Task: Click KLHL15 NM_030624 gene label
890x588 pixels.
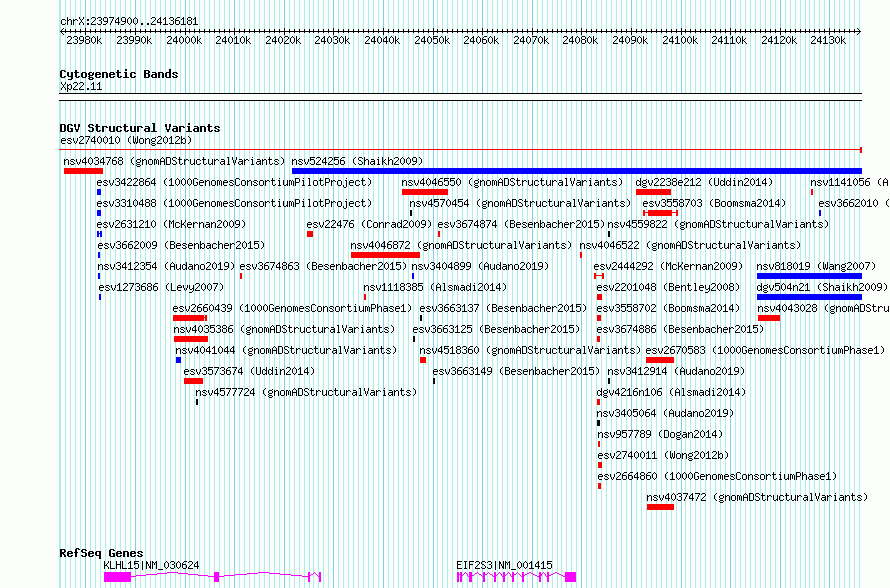Action: coord(152,565)
